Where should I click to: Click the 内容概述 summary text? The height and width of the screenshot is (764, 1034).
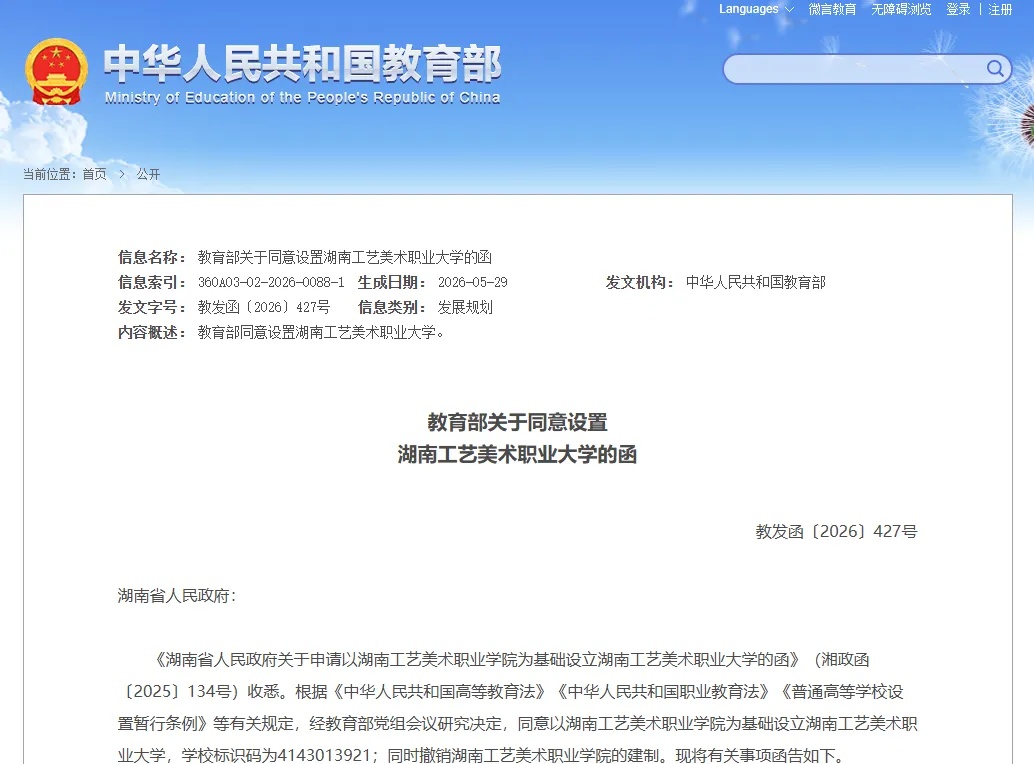point(321,332)
